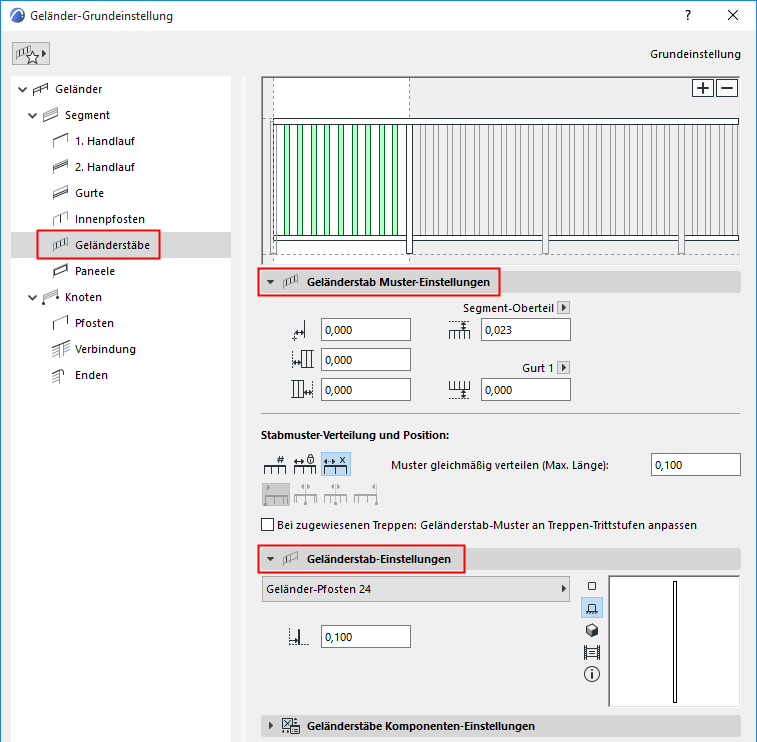Click the Verbindung icon
Viewport: 757px width, 742px height.
[x=60, y=349]
